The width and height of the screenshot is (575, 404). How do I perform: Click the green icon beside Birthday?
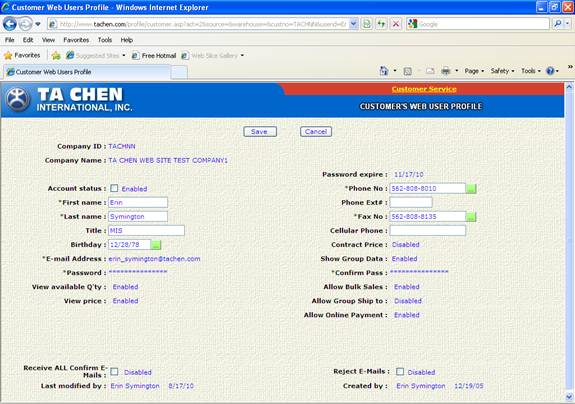click(x=156, y=245)
